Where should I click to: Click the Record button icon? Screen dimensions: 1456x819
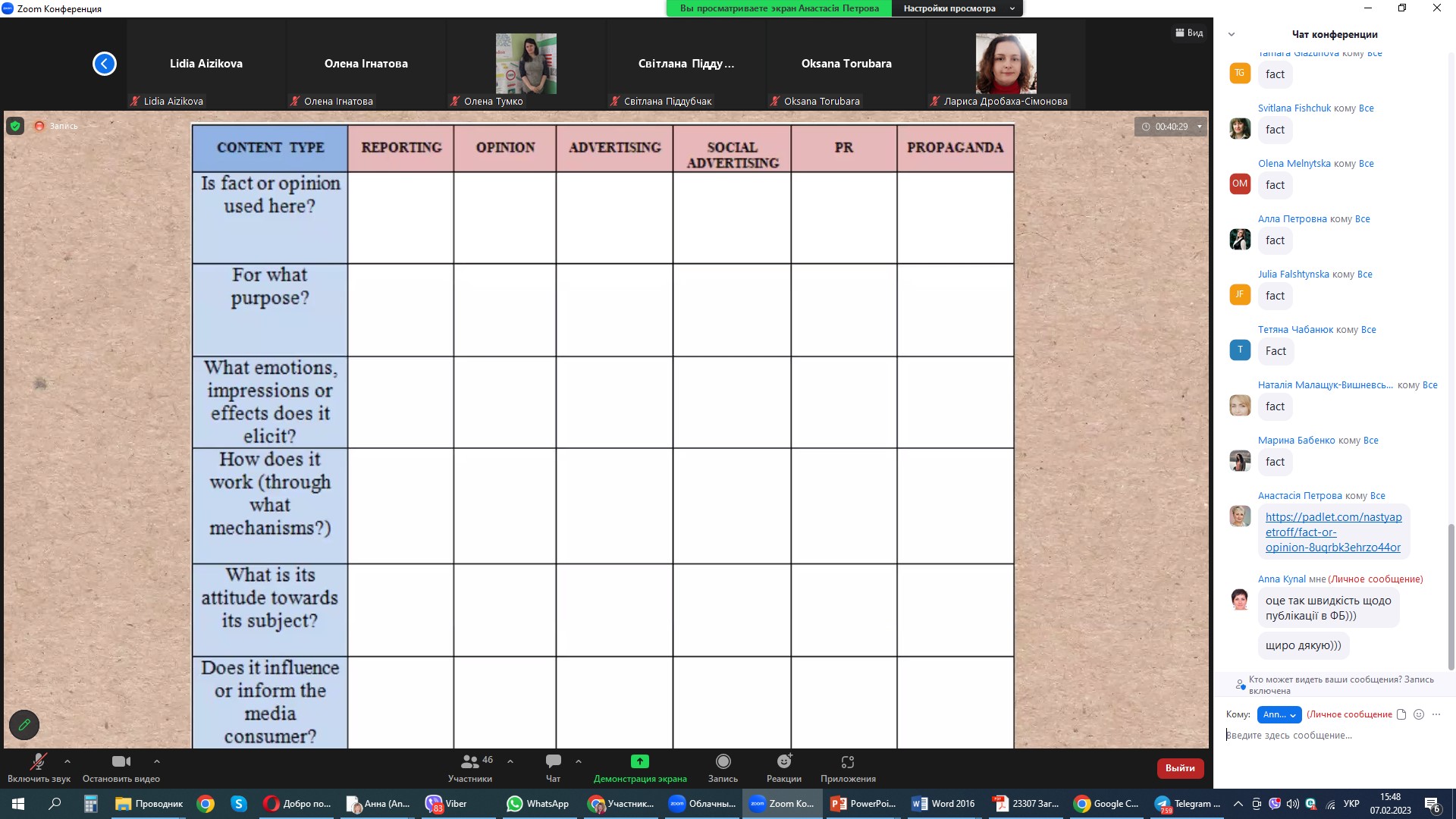point(723,761)
